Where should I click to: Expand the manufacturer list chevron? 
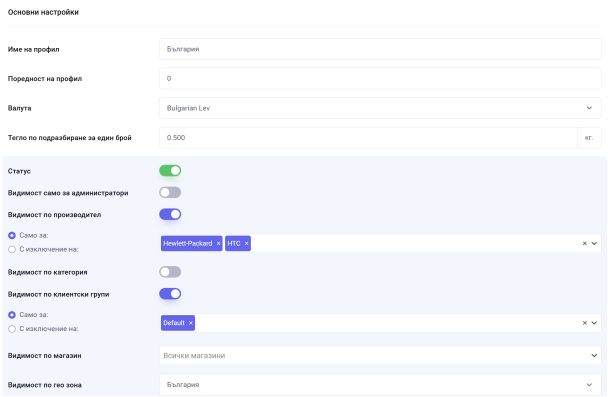click(x=594, y=243)
